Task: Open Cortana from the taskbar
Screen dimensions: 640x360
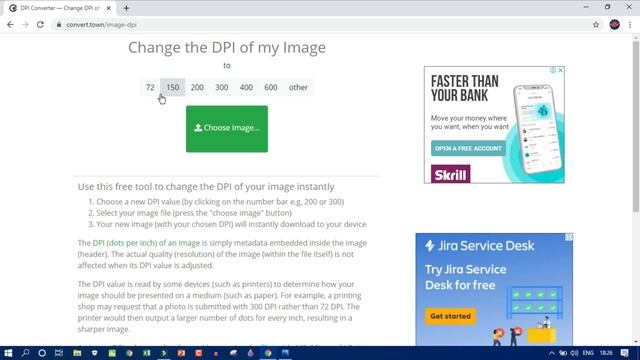Action: tap(42, 353)
